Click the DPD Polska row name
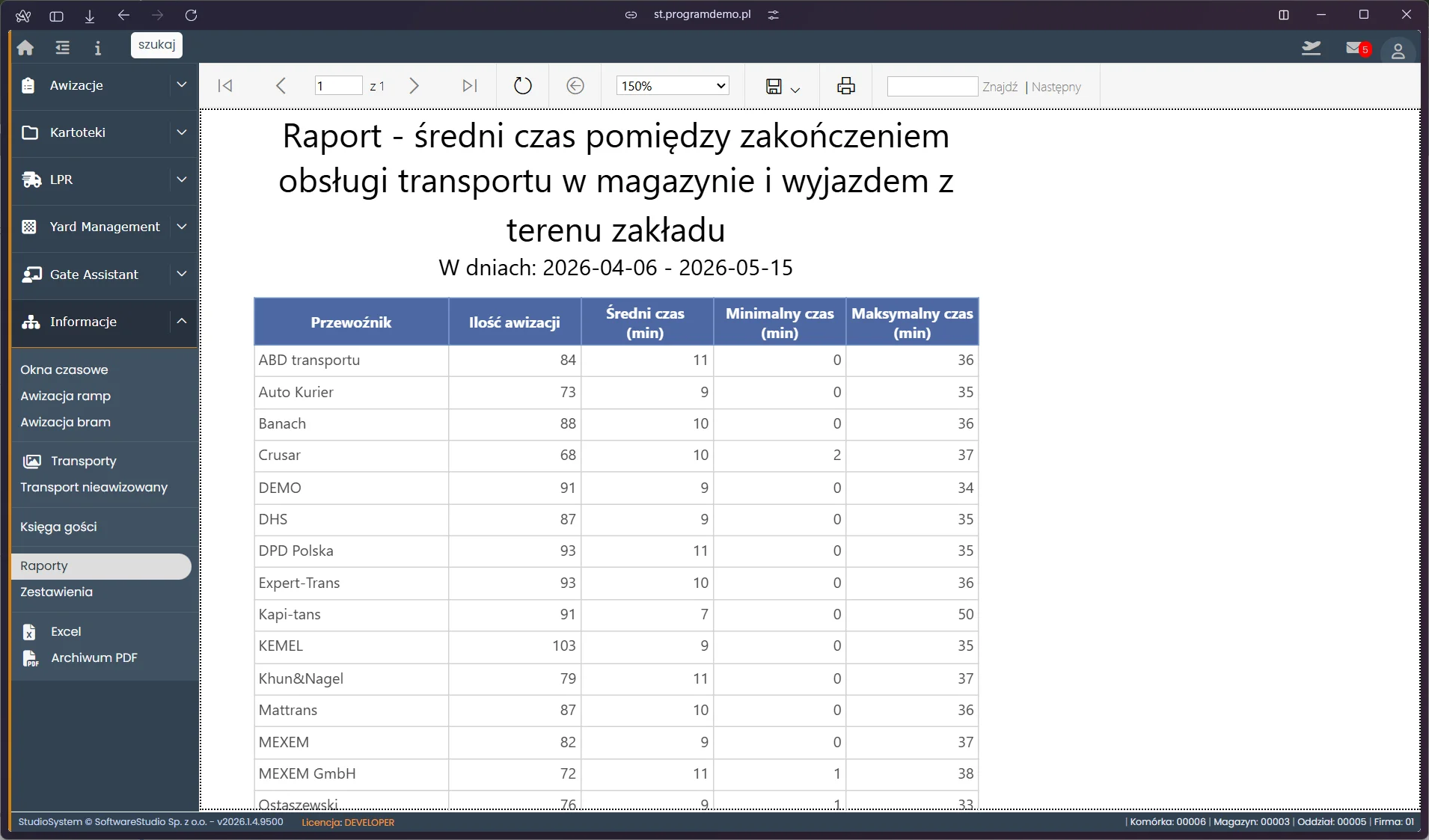Image resolution: width=1429 pixels, height=840 pixels. click(296, 551)
